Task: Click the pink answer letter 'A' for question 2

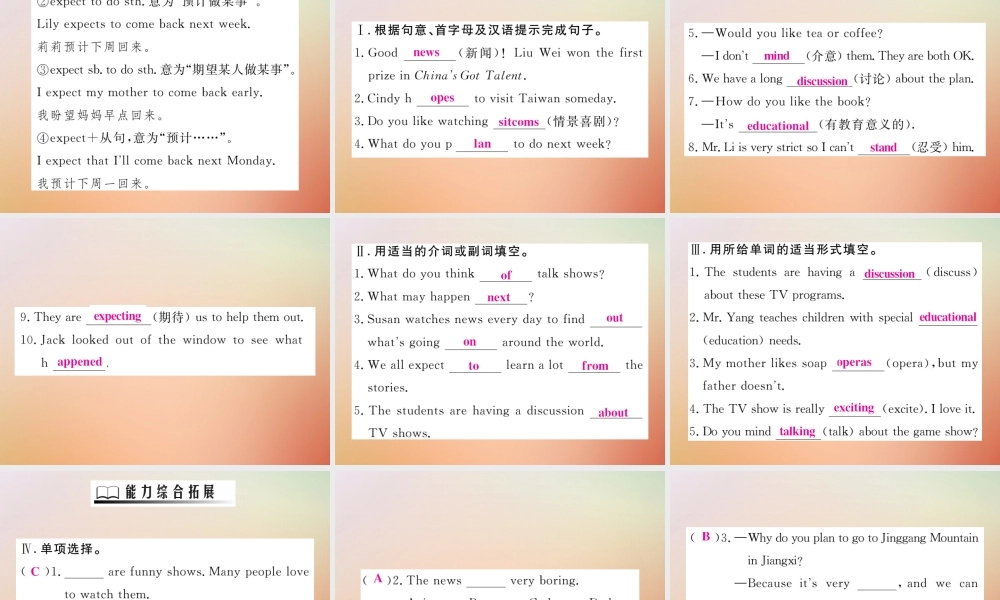Action: pyautogui.click(x=378, y=579)
